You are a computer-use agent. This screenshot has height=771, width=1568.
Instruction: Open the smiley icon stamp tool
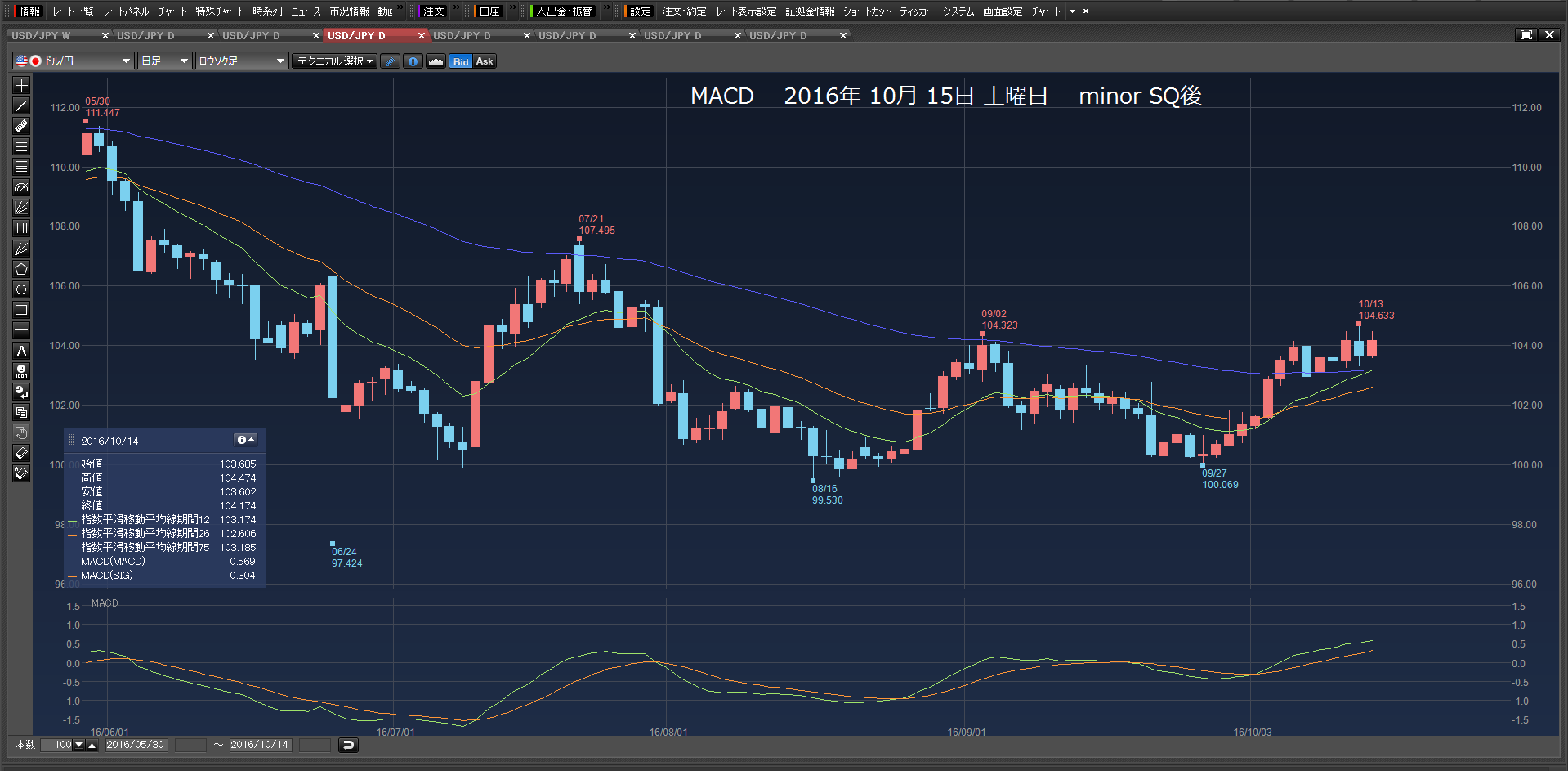coord(21,371)
